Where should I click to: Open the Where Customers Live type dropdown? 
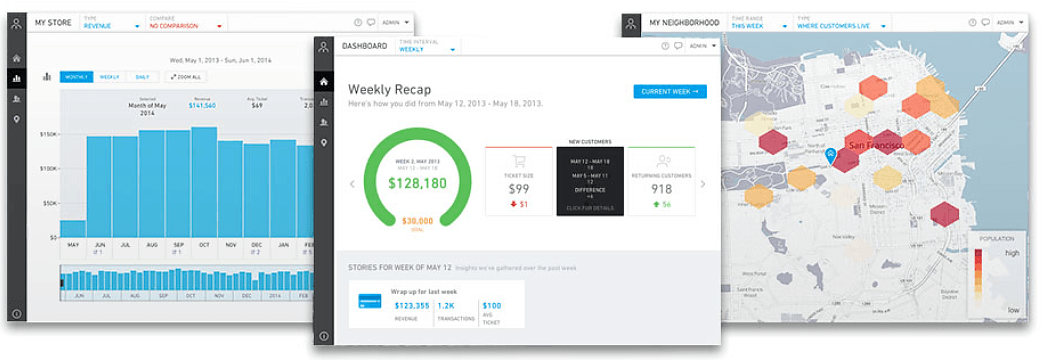click(842, 23)
